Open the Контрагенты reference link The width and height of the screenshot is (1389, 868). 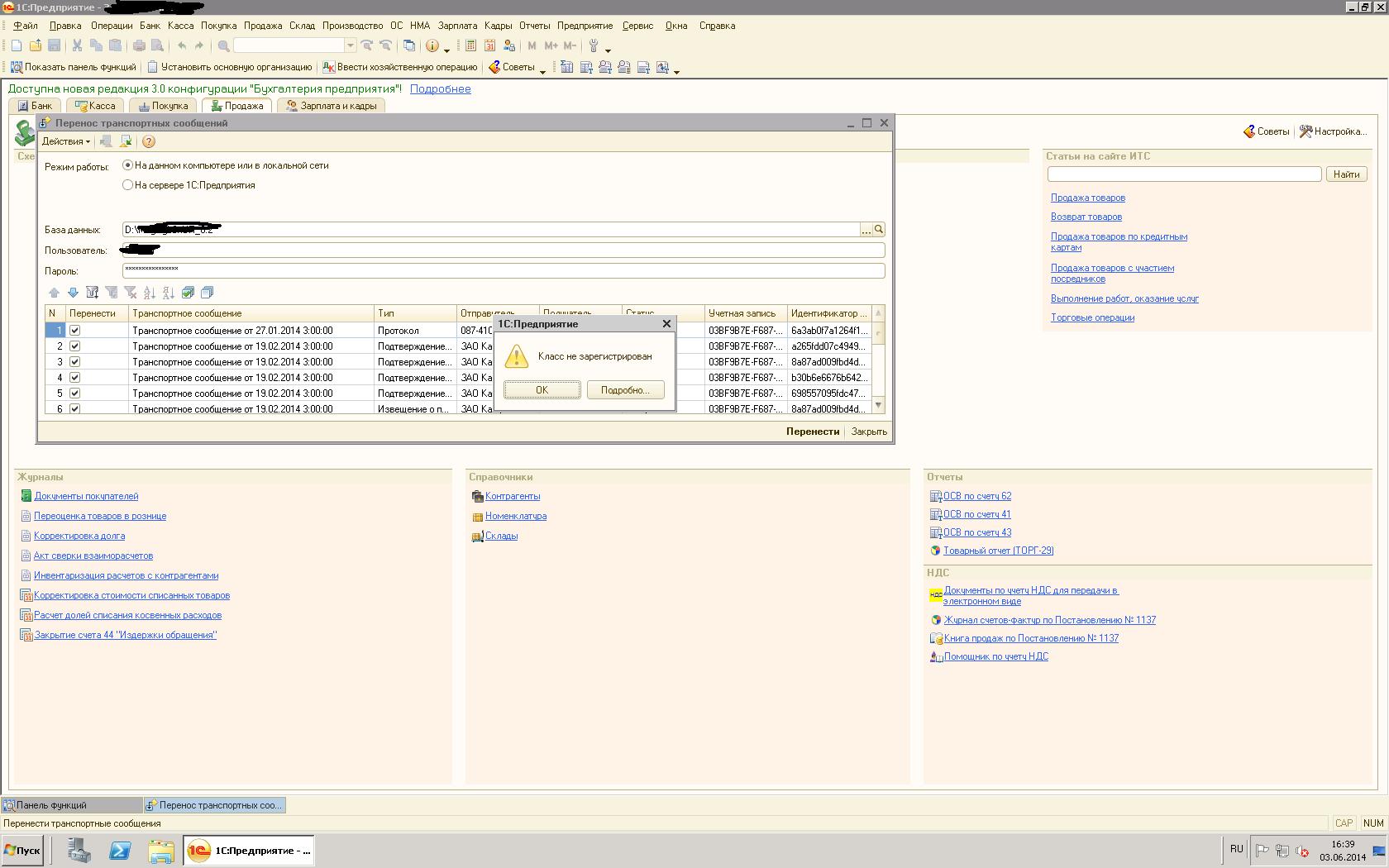click(513, 496)
